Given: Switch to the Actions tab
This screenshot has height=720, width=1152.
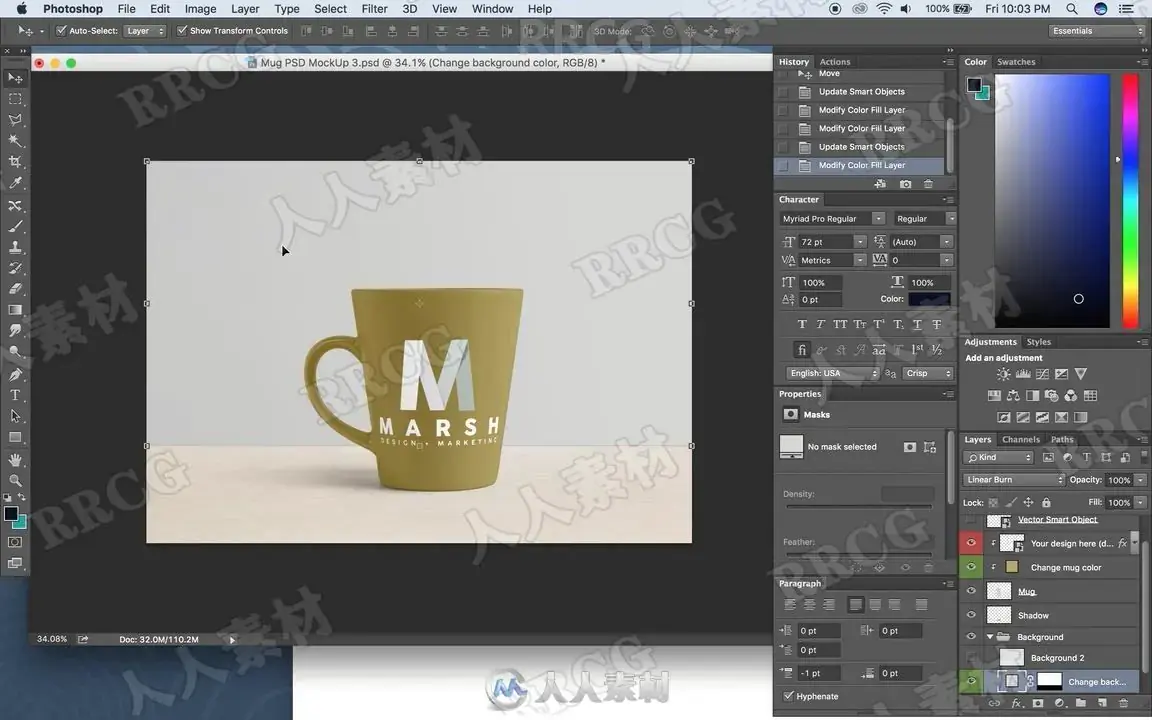Looking at the screenshot, I should 835,62.
